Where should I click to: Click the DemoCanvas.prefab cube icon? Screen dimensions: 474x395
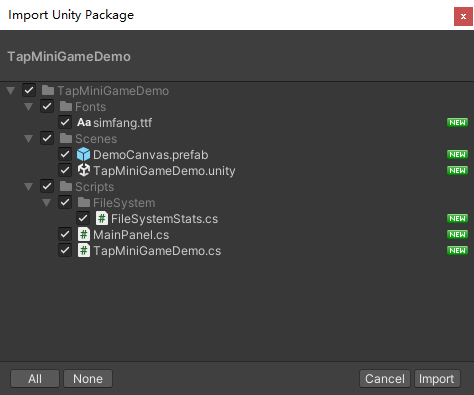[83, 154]
